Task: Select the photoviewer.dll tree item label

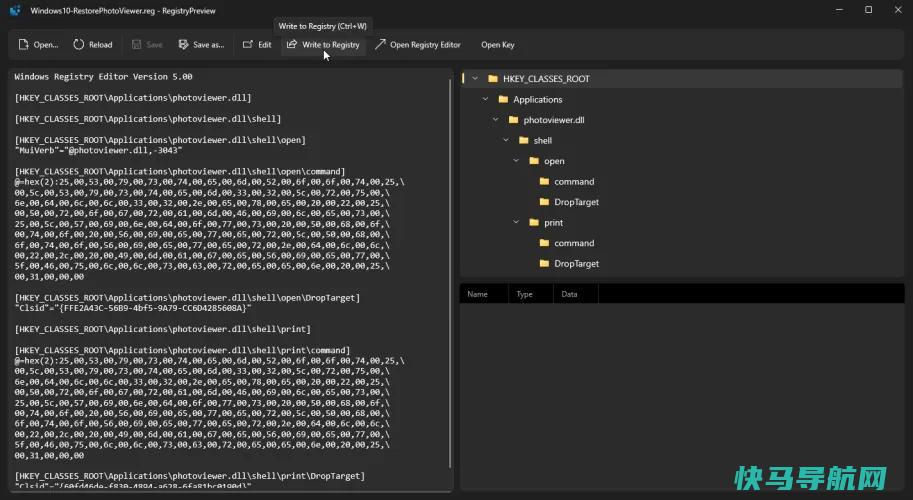Action: point(554,120)
